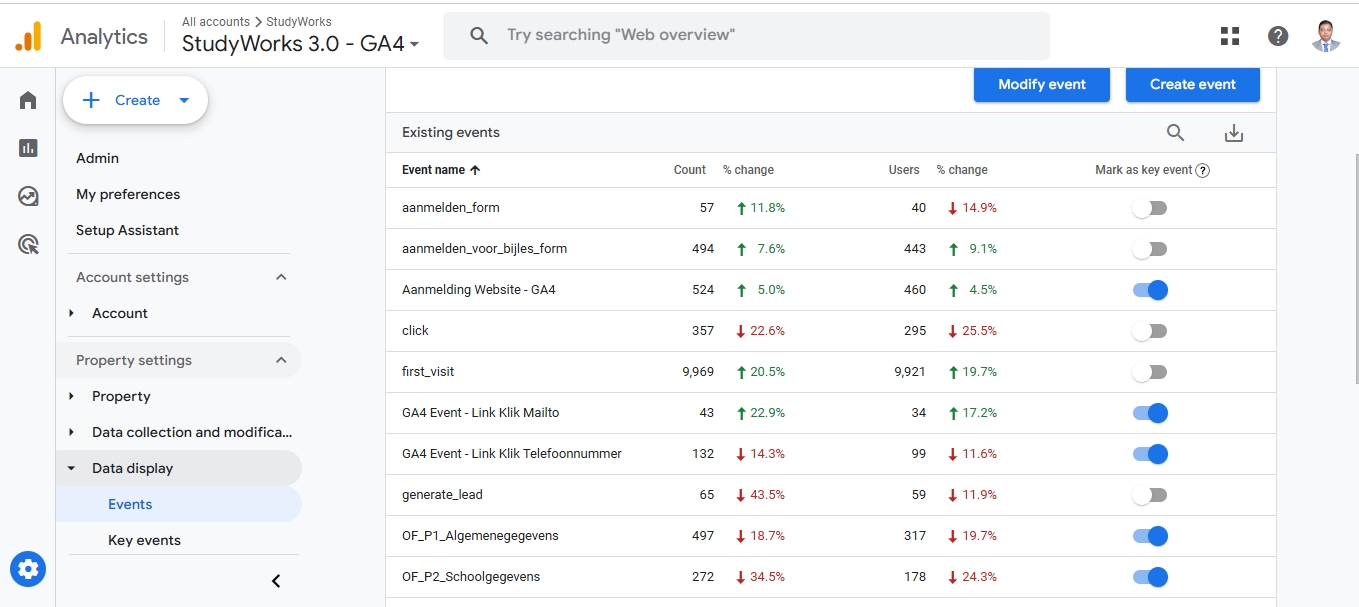Click the search magnifier in top bar
Image resolution: width=1359 pixels, height=607 pixels.
point(479,36)
